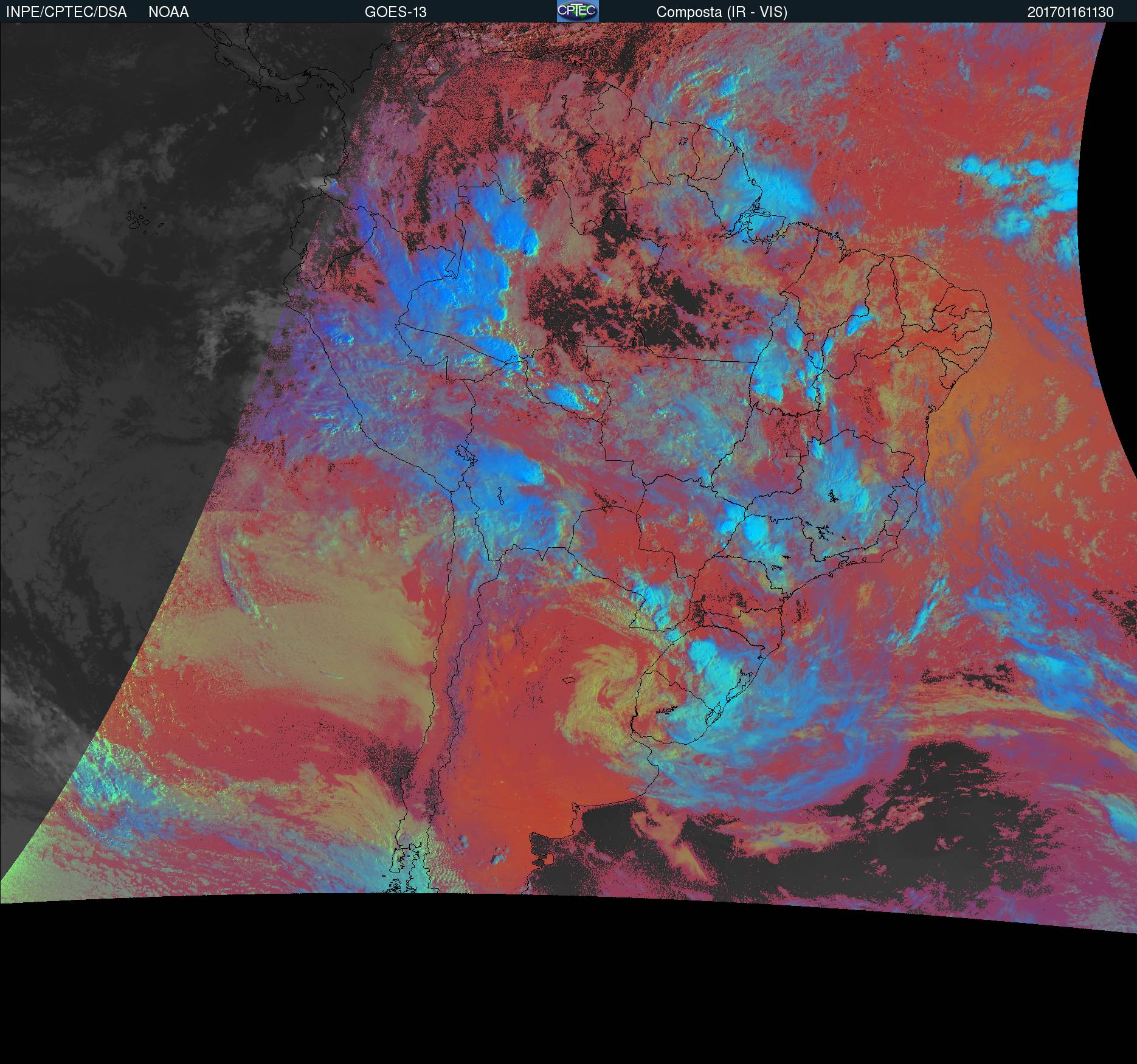Image resolution: width=1137 pixels, height=1064 pixels.
Task: Click the INPE/CPTEC/DSA header text
Action: (x=66, y=12)
